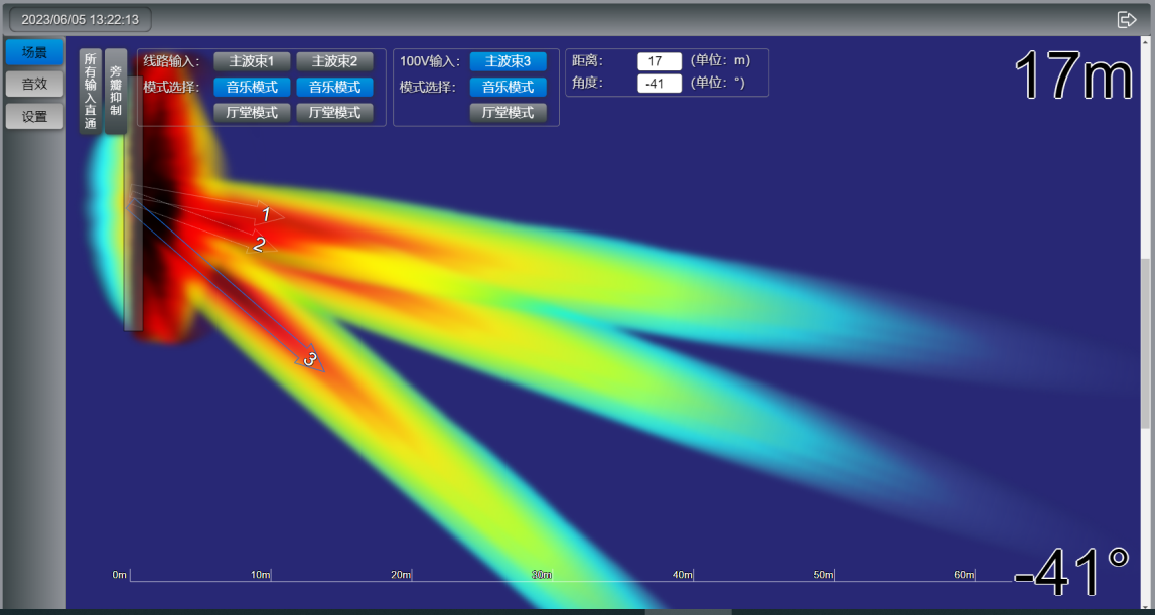
Task: Toggle the 所有输入直通 vertical button
Action: [x=91, y=91]
